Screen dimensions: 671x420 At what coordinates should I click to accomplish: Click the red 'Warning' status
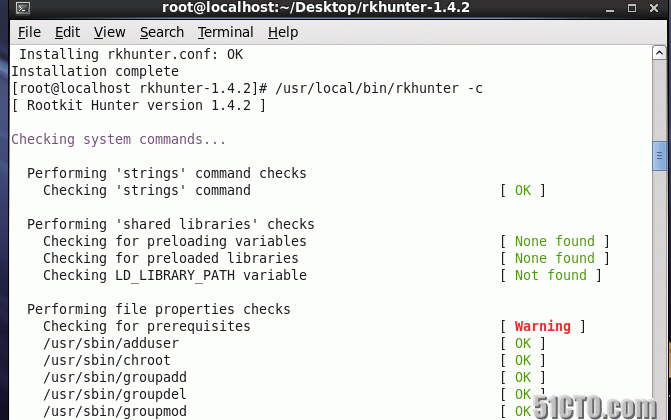[543, 326]
